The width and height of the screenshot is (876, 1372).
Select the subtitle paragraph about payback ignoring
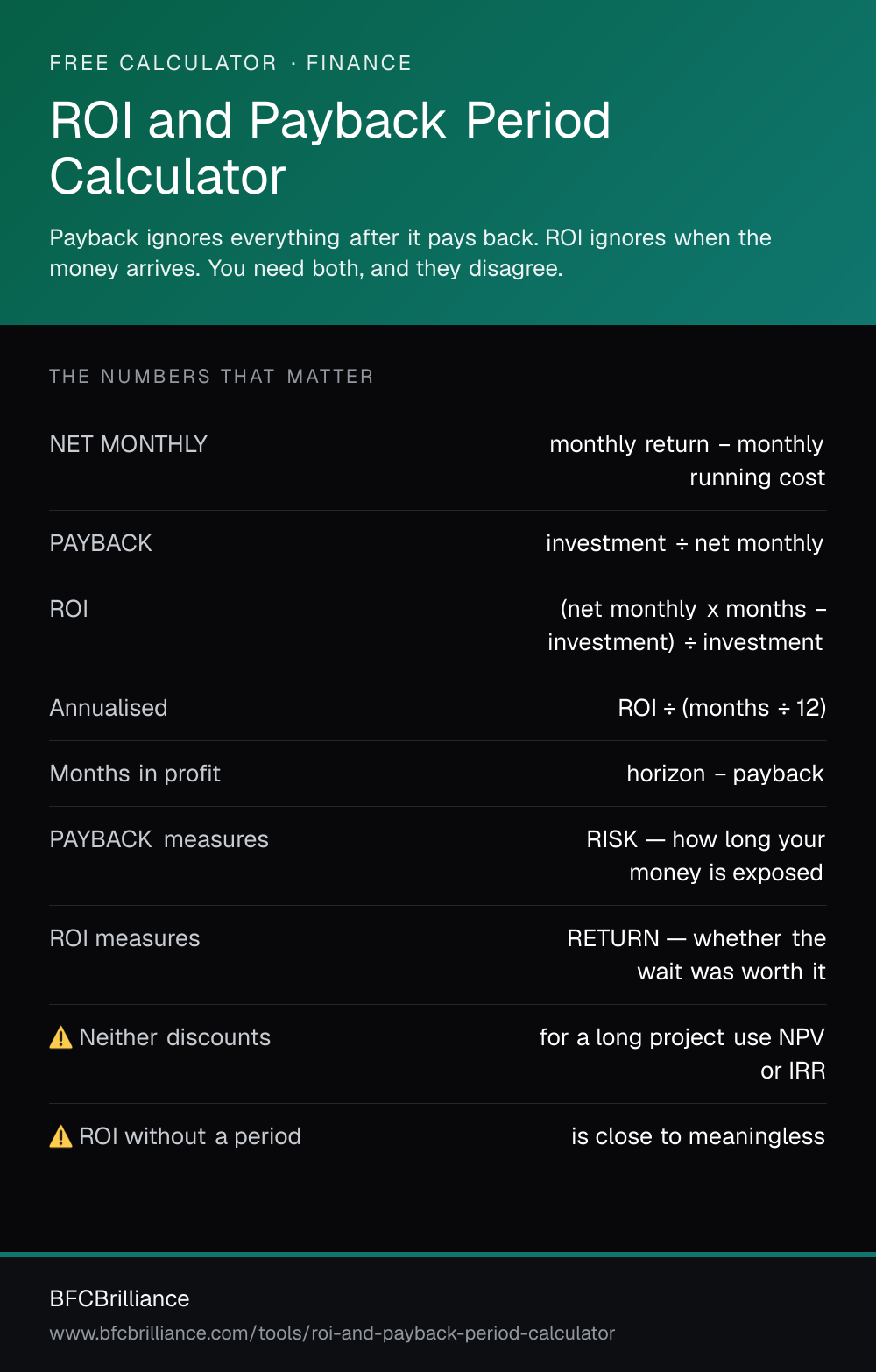pyautogui.click(x=411, y=253)
